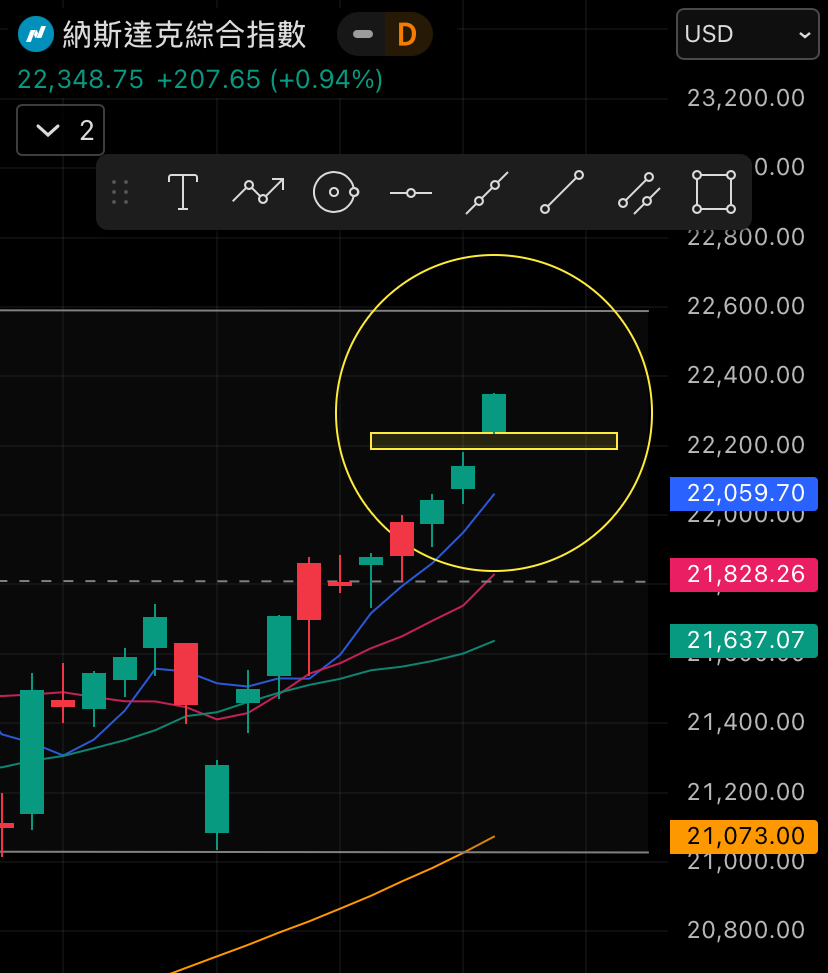Select the Rectangle drawing tool
Image resolution: width=828 pixels, height=973 pixels.
tap(714, 192)
